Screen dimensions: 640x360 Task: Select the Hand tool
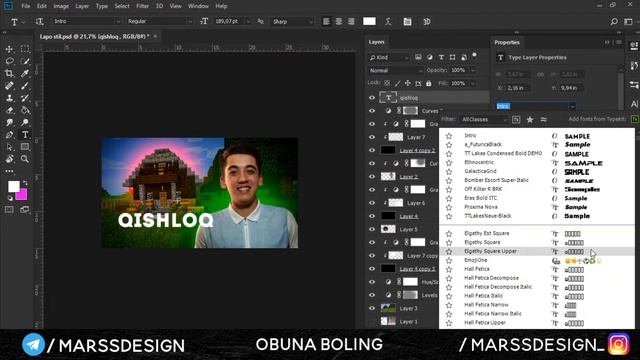(x=9, y=159)
